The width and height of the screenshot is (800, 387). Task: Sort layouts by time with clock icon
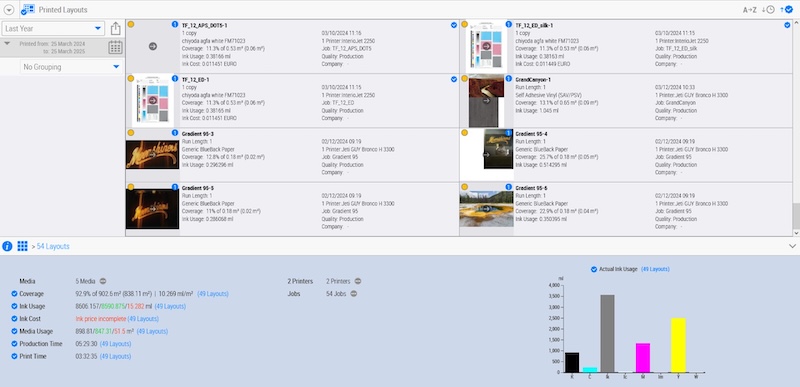(x=768, y=10)
